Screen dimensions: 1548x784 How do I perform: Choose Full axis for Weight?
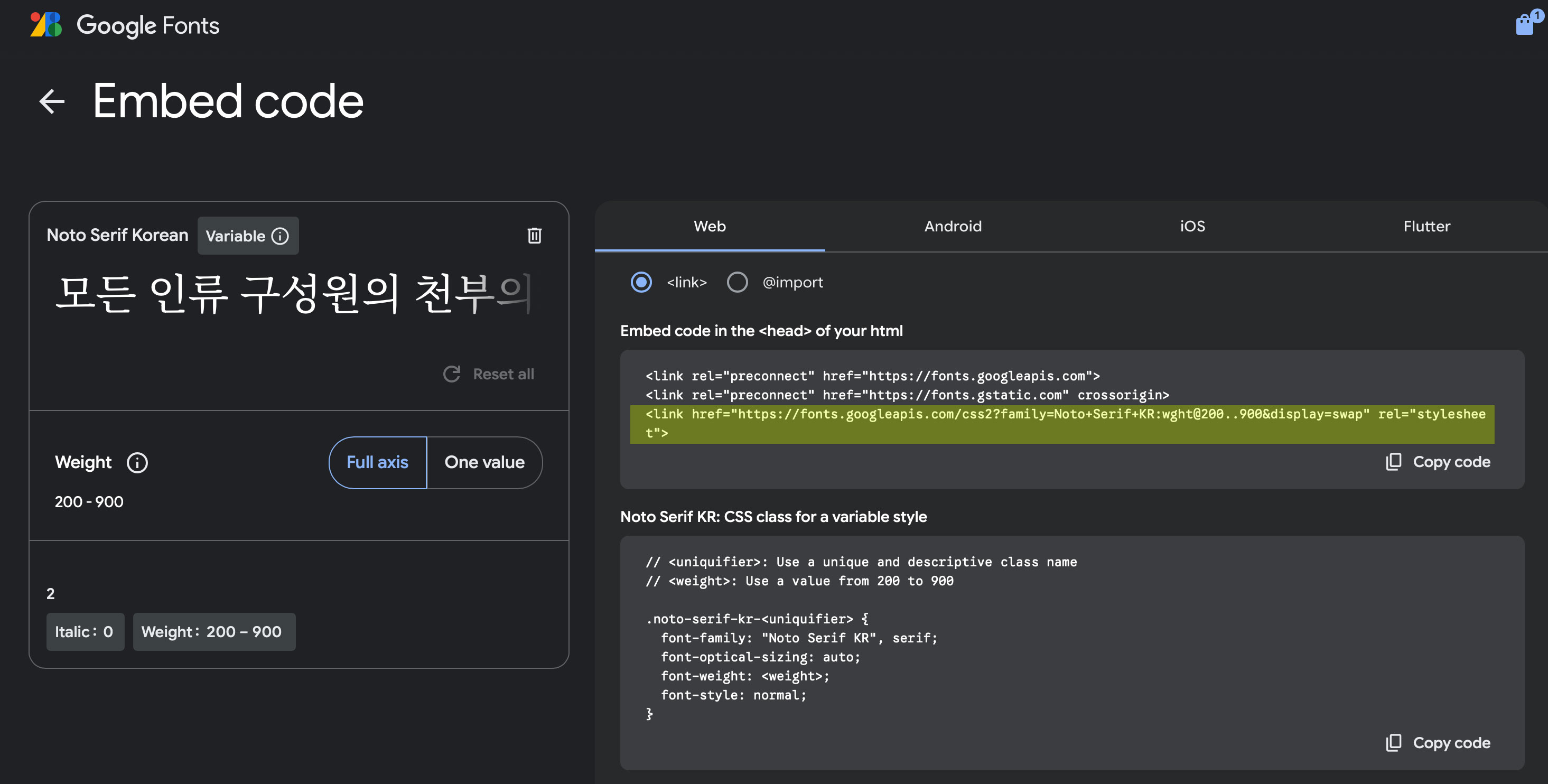pos(377,463)
